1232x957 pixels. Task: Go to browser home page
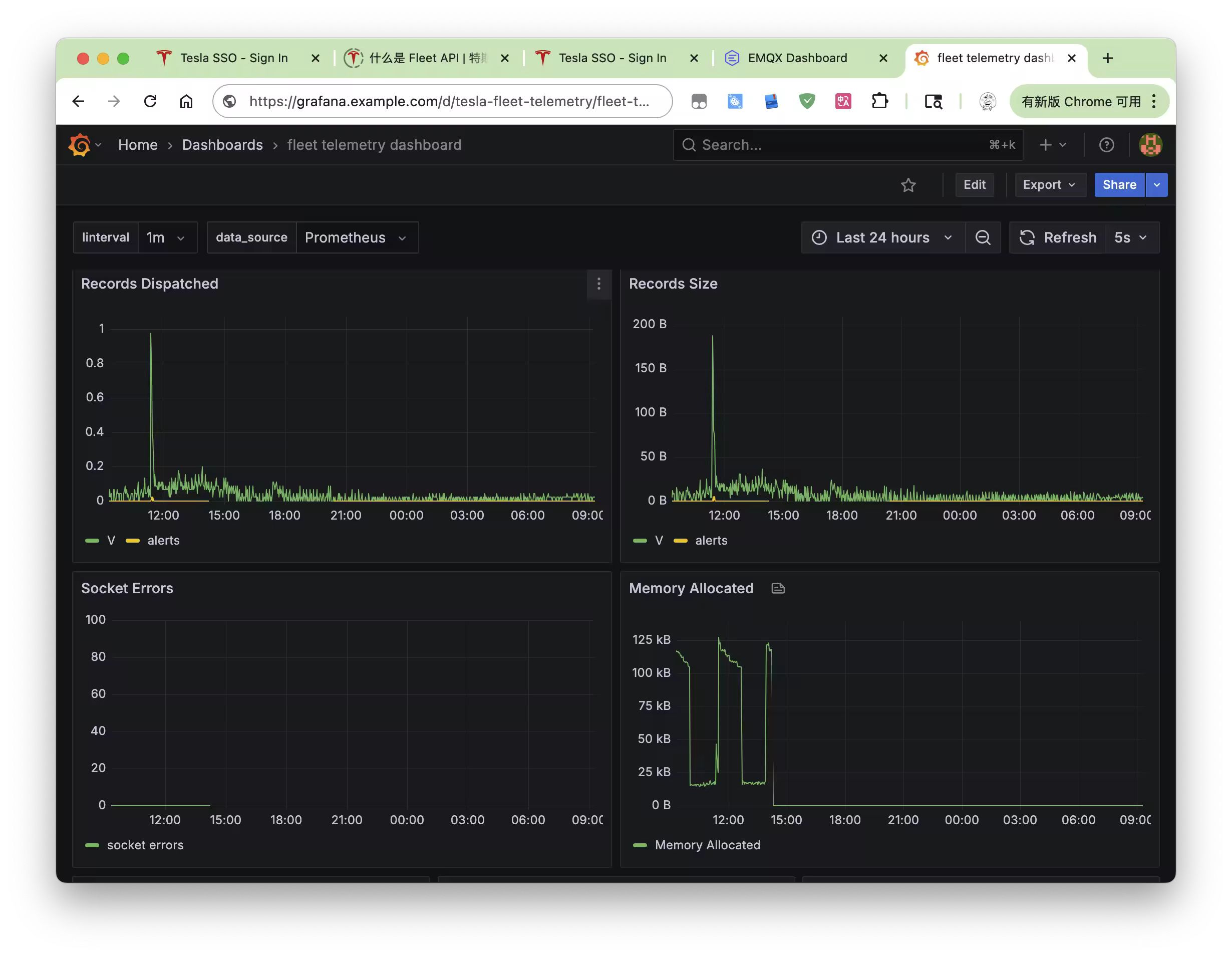(x=186, y=102)
